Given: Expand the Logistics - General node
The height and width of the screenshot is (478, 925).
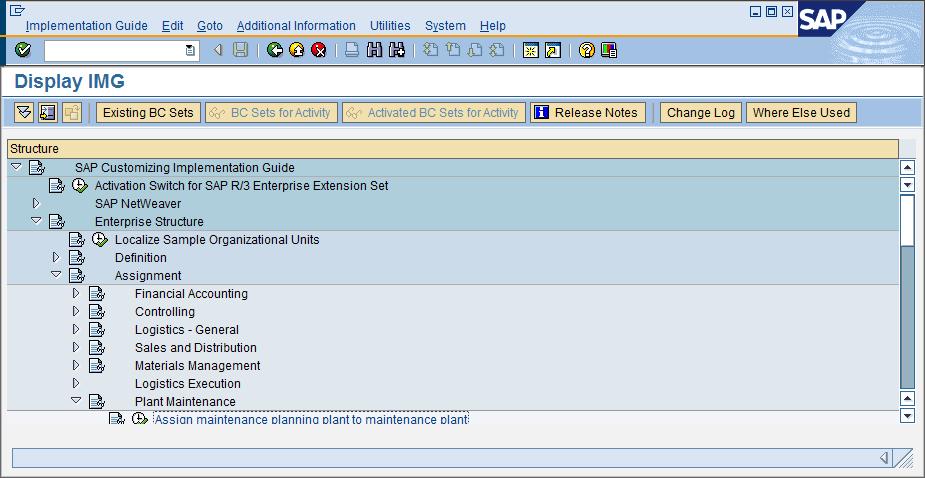Looking at the screenshot, I should [76, 329].
